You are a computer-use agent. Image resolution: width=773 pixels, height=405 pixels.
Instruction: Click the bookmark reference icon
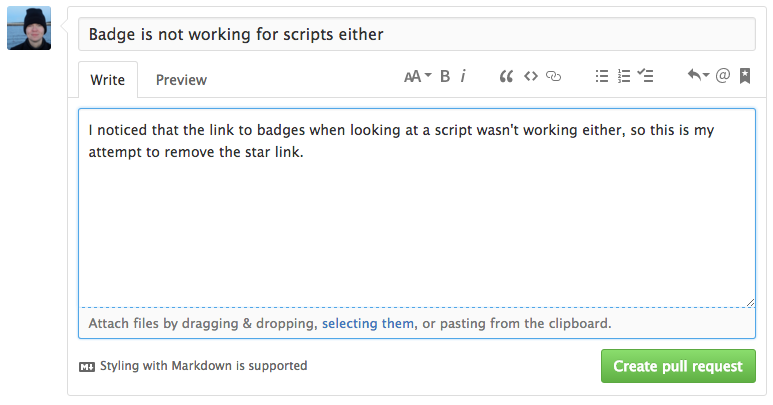[745, 76]
